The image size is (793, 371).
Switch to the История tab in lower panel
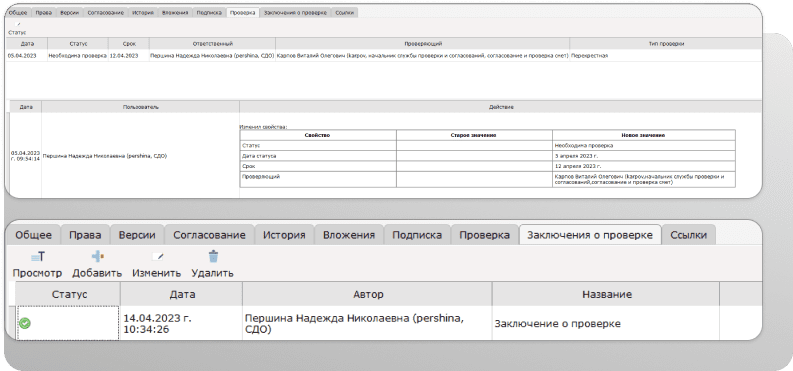[284, 235]
